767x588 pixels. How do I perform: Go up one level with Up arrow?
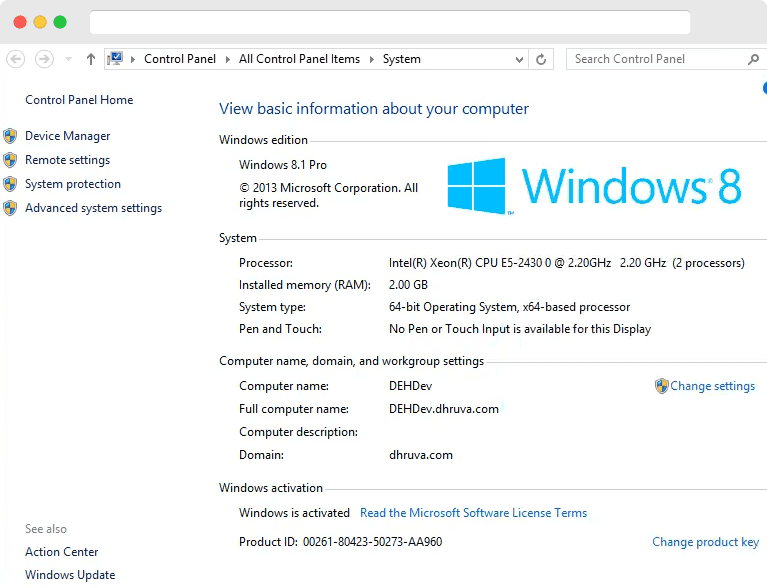click(90, 59)
